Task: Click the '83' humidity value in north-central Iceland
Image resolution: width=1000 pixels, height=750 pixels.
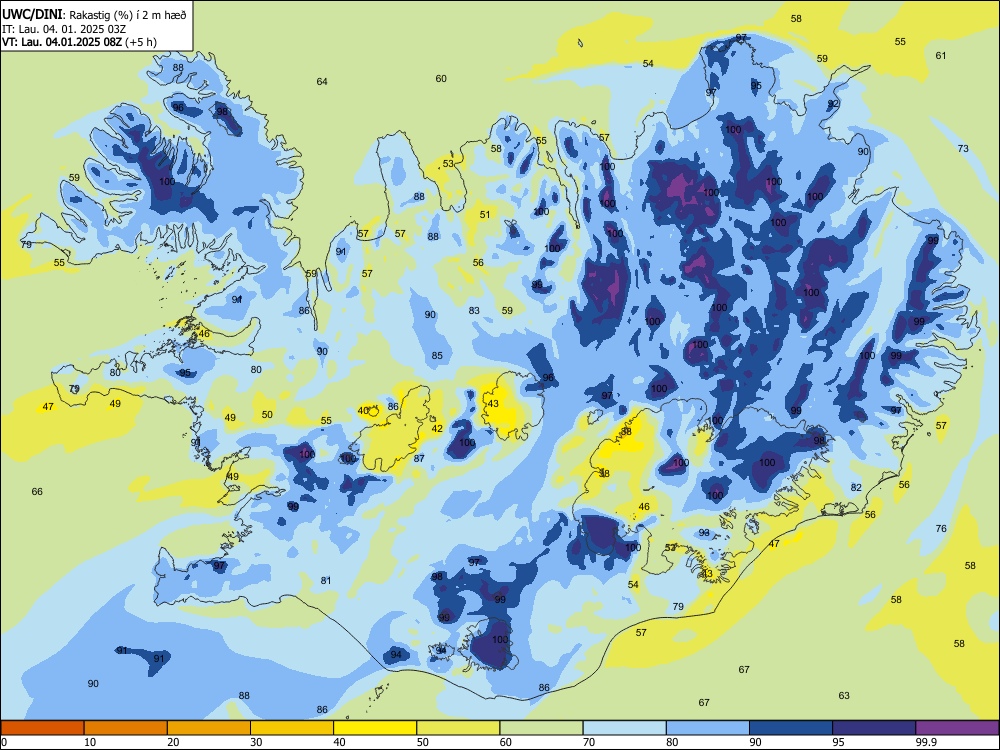Action: point(474,311)
